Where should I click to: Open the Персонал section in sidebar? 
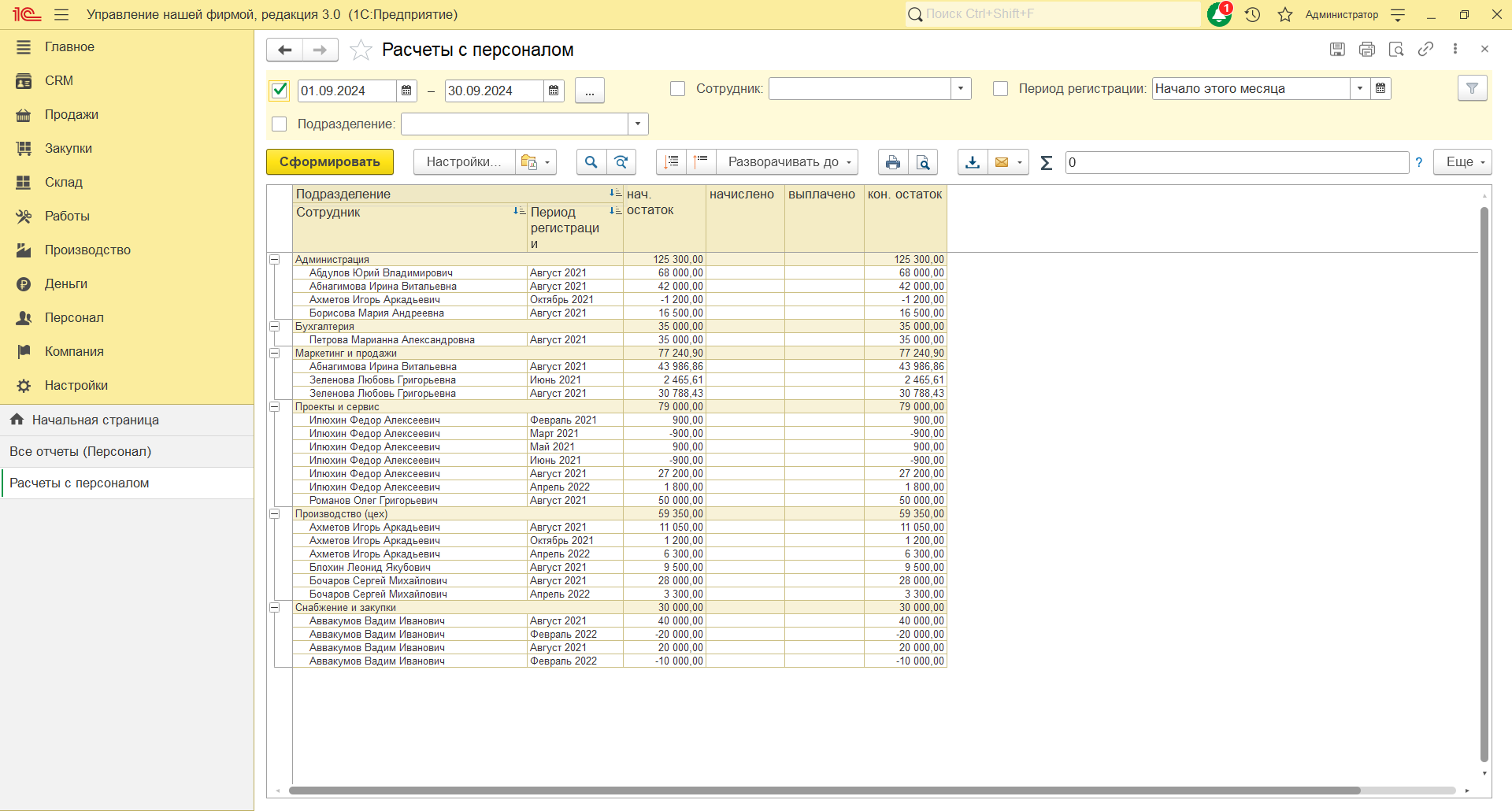(74, 317)
